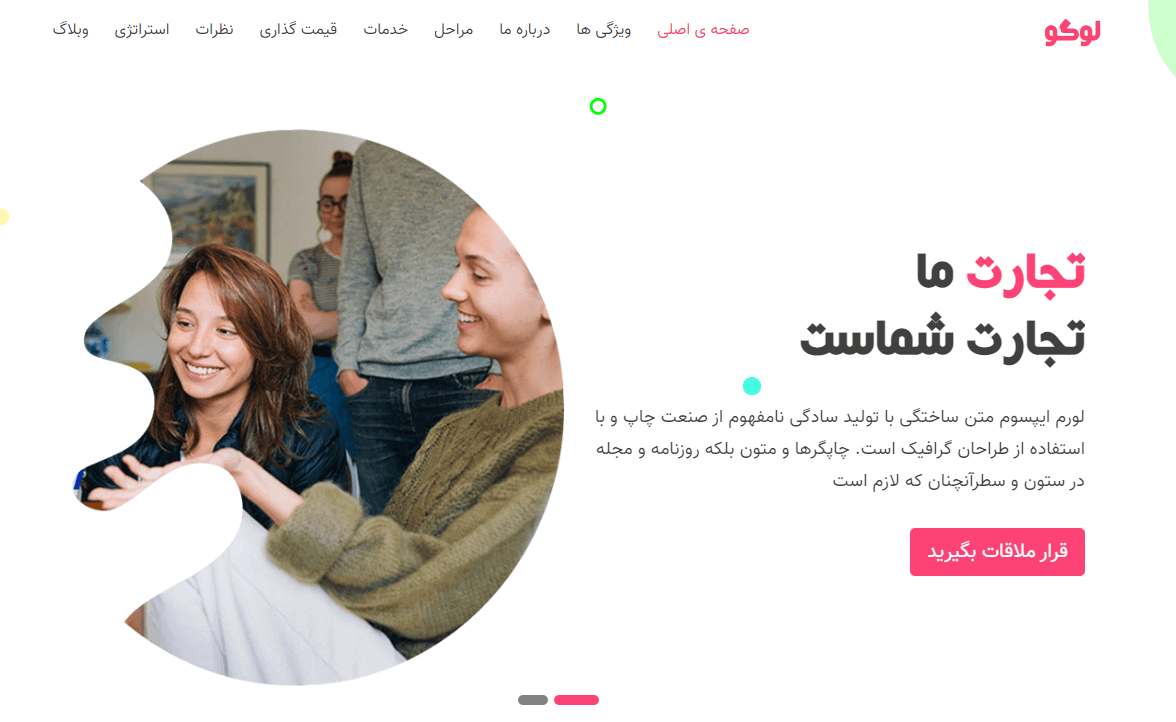Viewport: 1176px width, 722px height.
Task: Select مراحل in the top menu
Action: pos(453,30)
